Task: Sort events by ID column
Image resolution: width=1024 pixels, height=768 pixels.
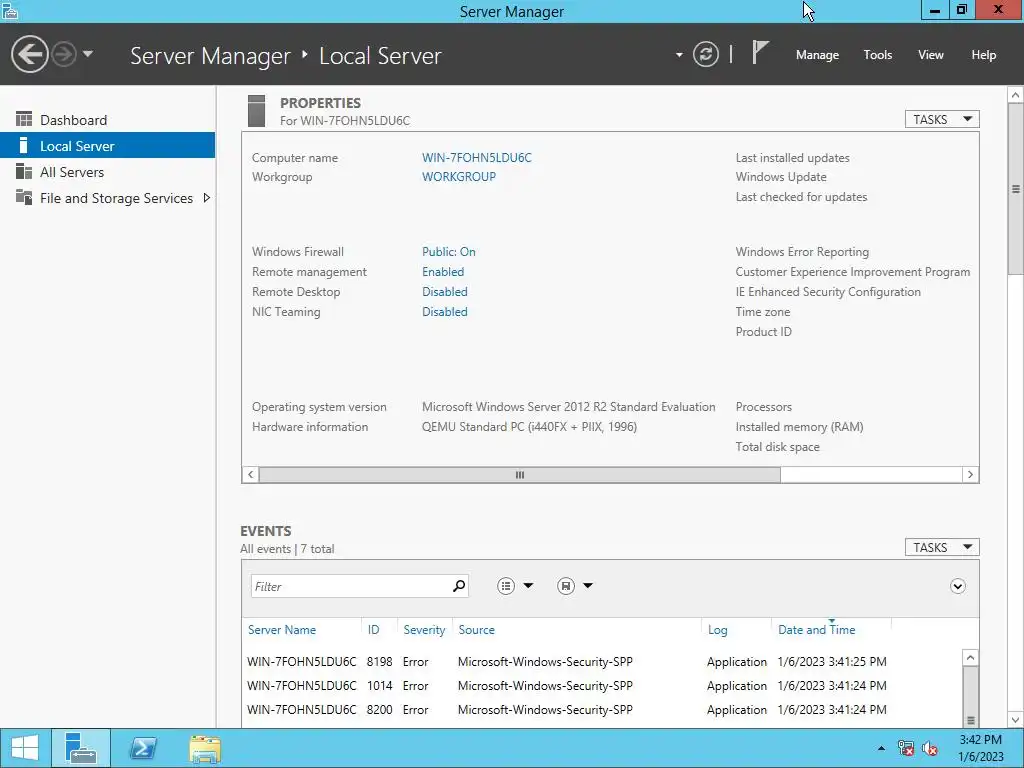Action: point(373,630)
